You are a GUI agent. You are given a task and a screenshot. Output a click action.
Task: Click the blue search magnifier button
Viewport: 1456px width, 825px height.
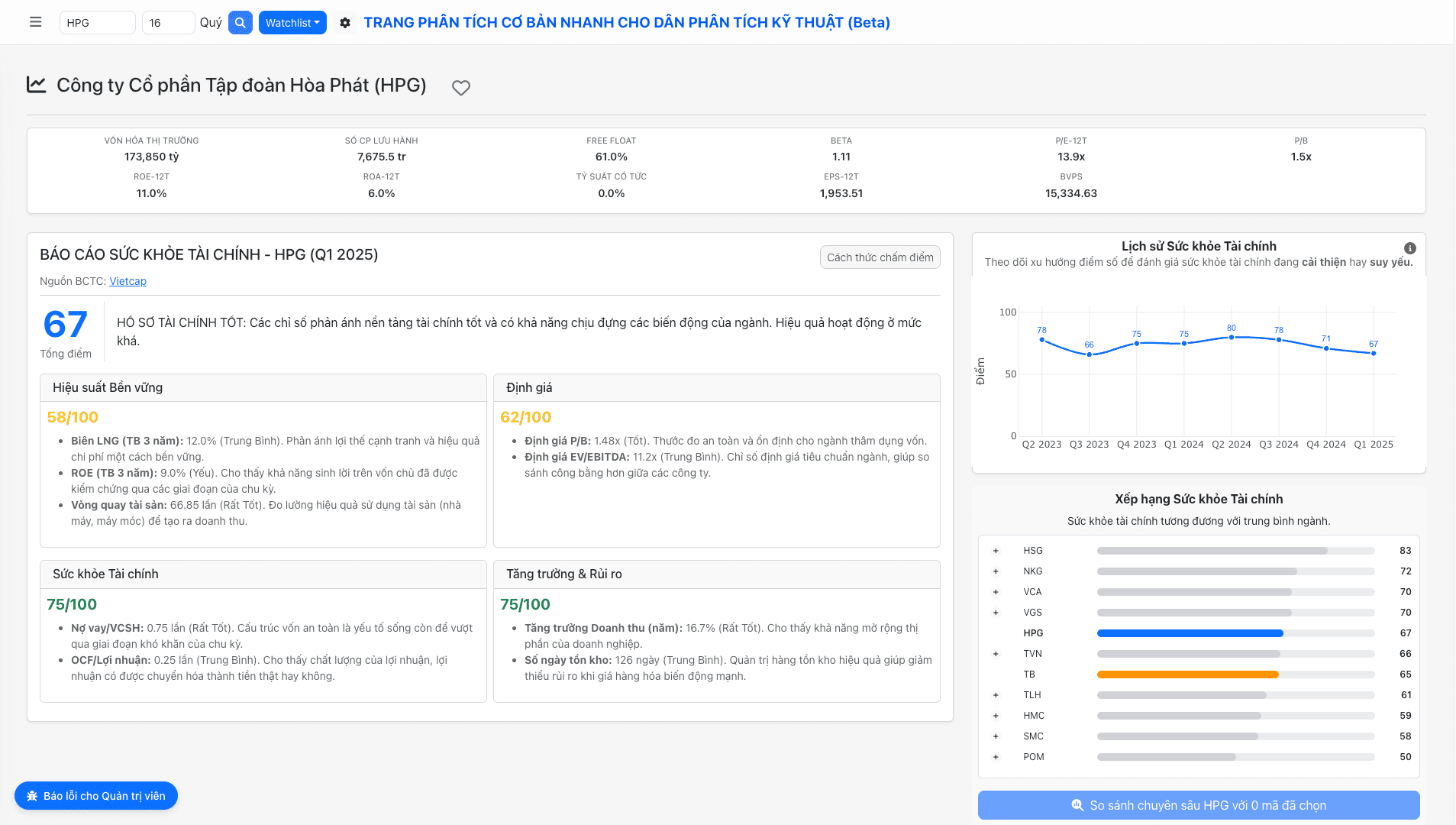coord(240,23)
